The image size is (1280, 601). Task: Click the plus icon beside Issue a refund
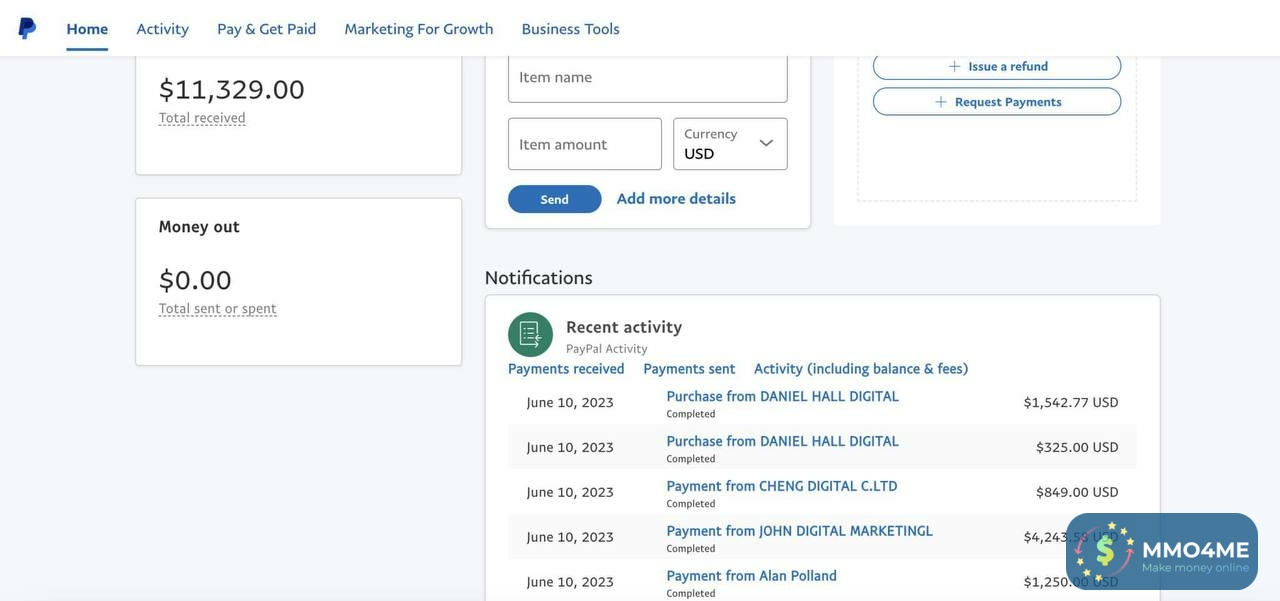[954, 66]
